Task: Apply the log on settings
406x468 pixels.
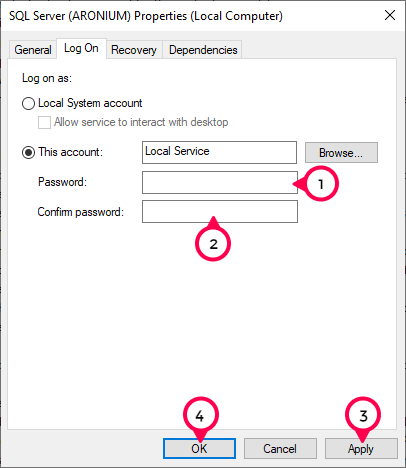Action: click(361, 449)
